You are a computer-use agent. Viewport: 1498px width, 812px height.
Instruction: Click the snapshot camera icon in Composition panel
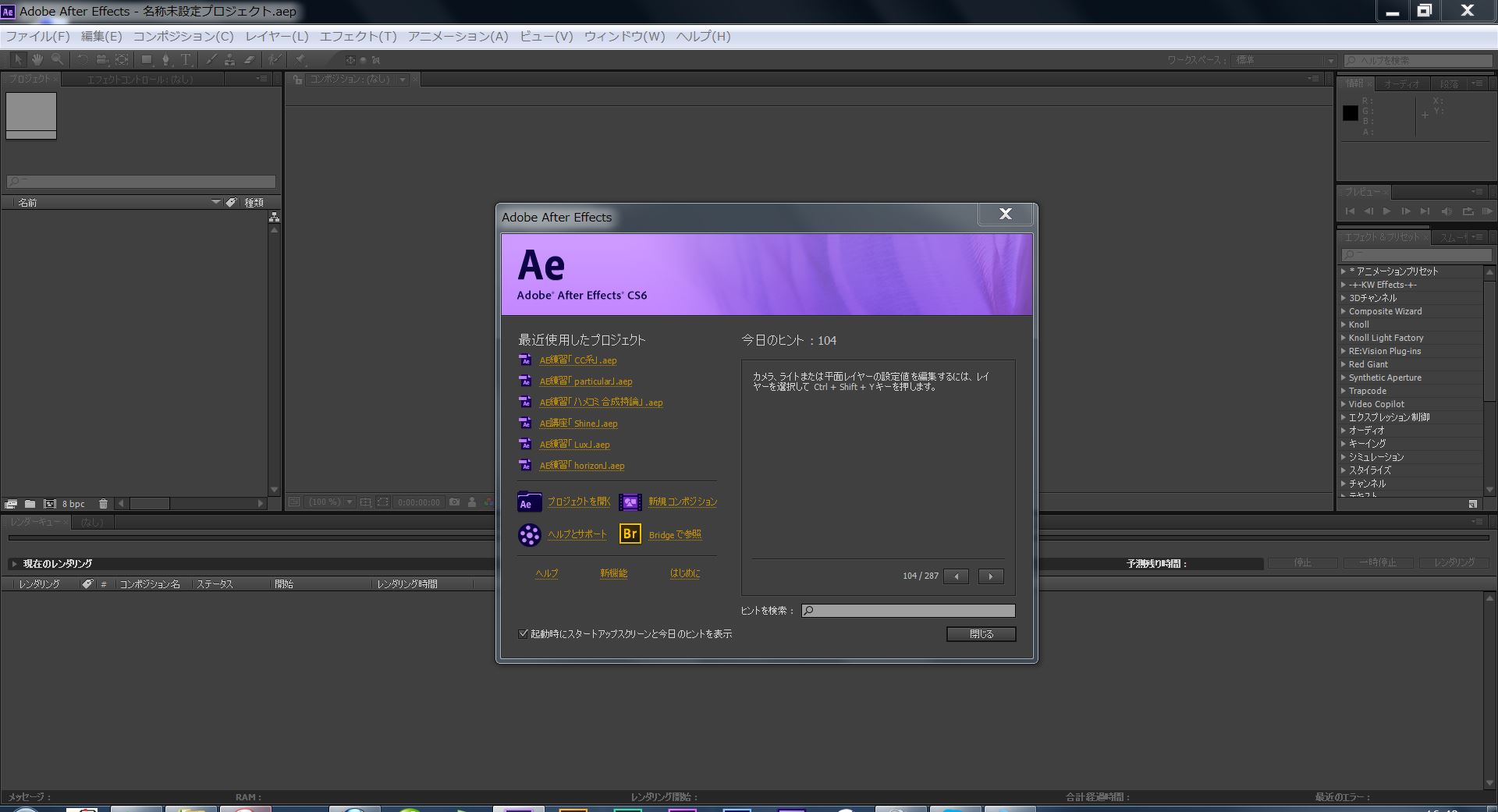pyautogui.click(x=454, y=502)
